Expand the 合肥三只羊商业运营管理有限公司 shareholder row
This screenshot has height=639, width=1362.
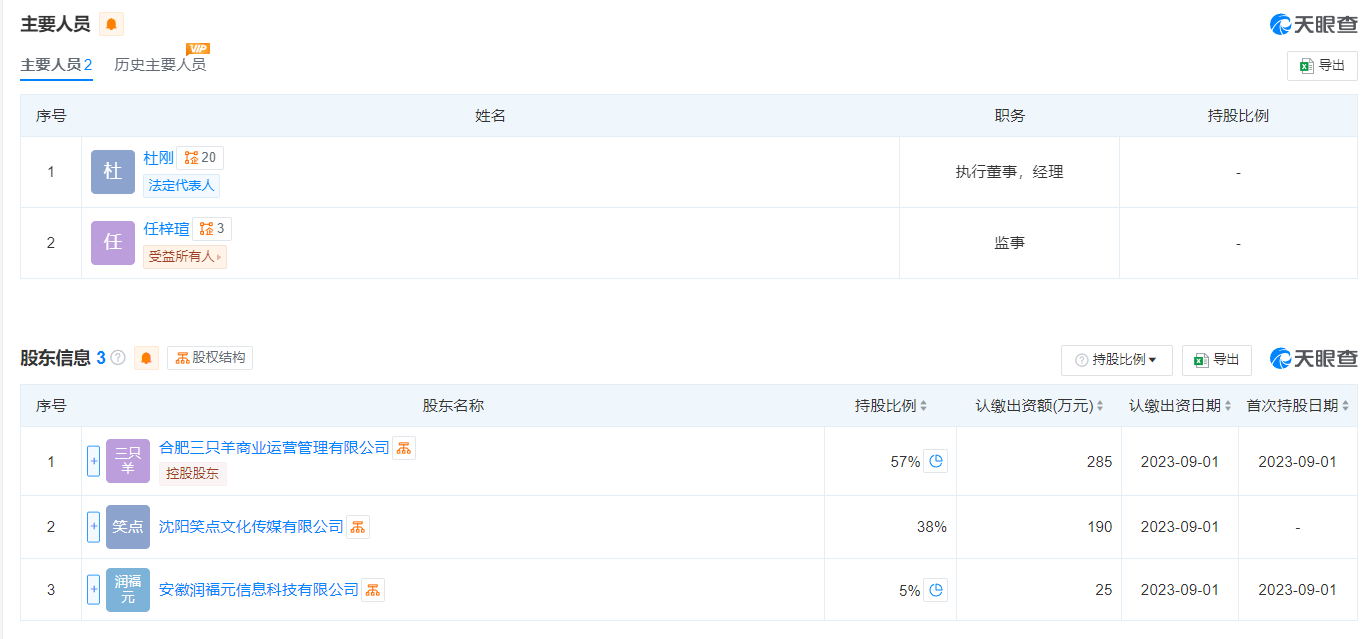(94, 461)
